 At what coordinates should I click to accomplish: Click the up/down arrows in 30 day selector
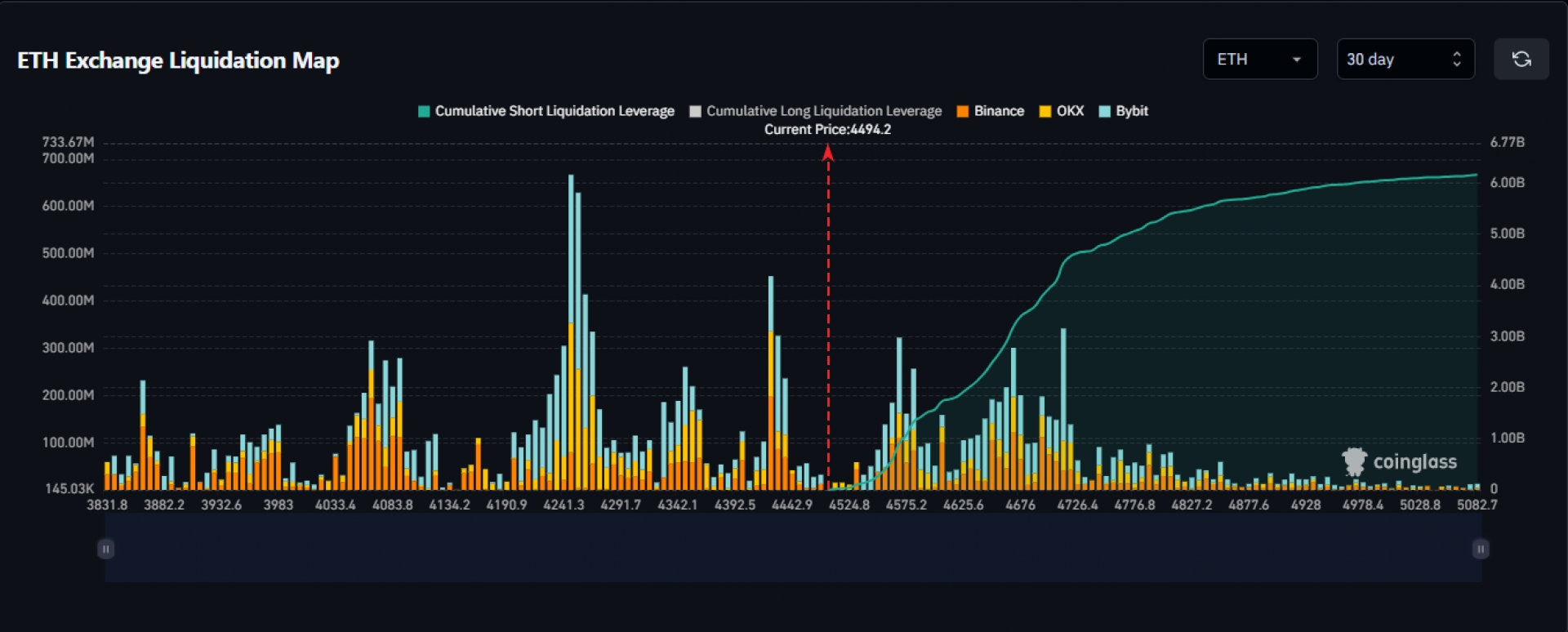(x=1456, y=60)
